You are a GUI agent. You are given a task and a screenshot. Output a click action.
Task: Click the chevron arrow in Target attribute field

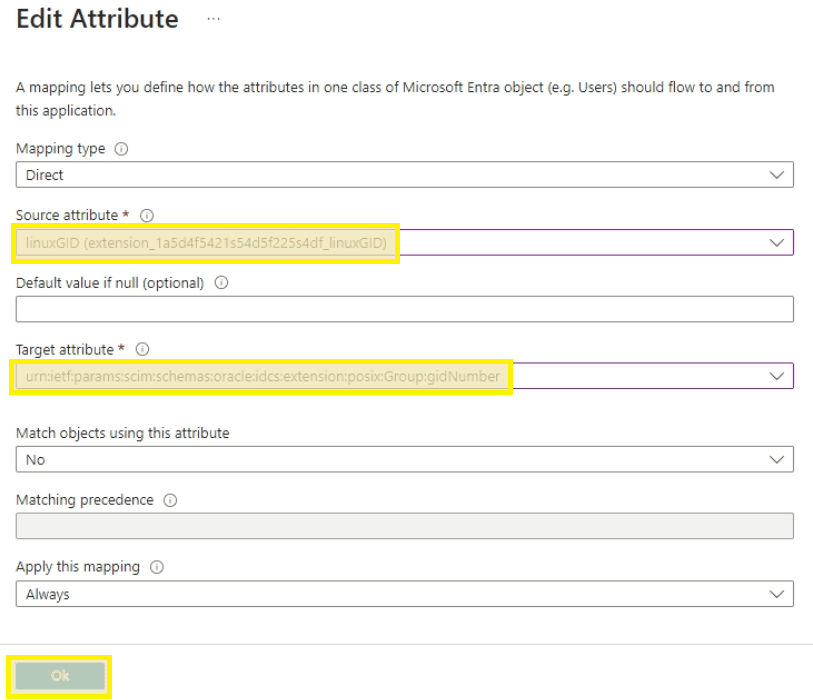[x=776, y=376]
